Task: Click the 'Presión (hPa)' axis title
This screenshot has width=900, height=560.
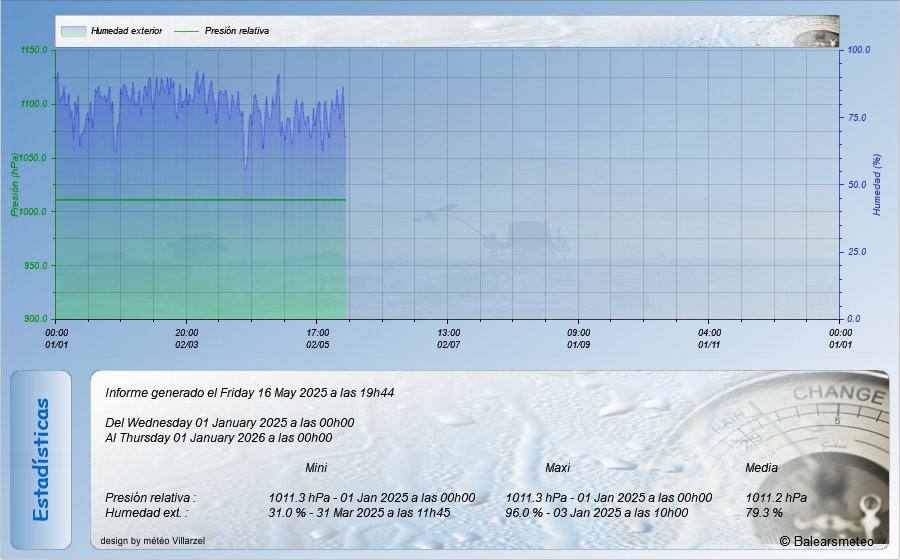Action: (x=14, y=185)
